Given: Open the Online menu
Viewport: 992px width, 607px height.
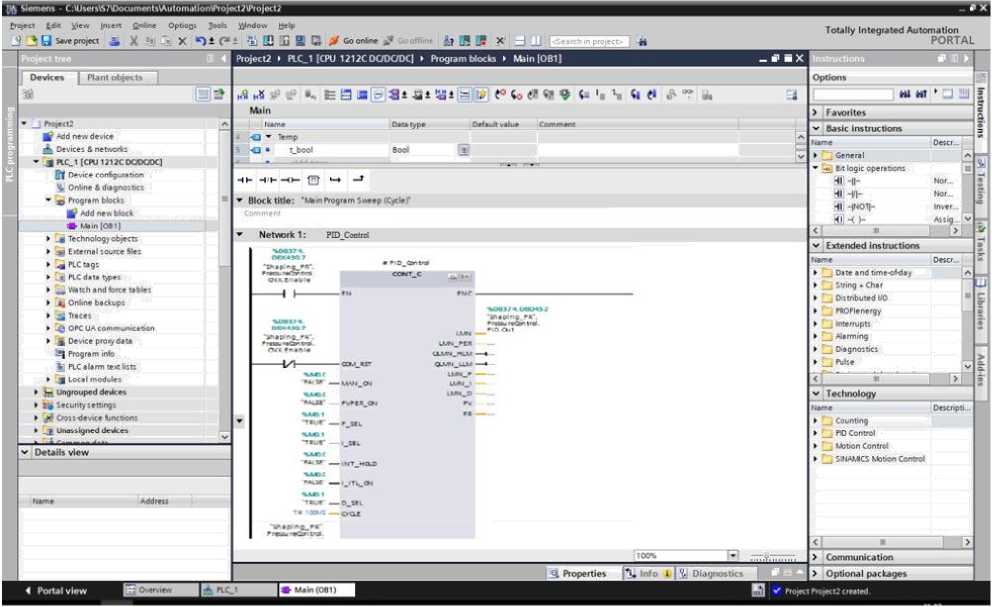Looking at the screenshot, I should 144,25.
